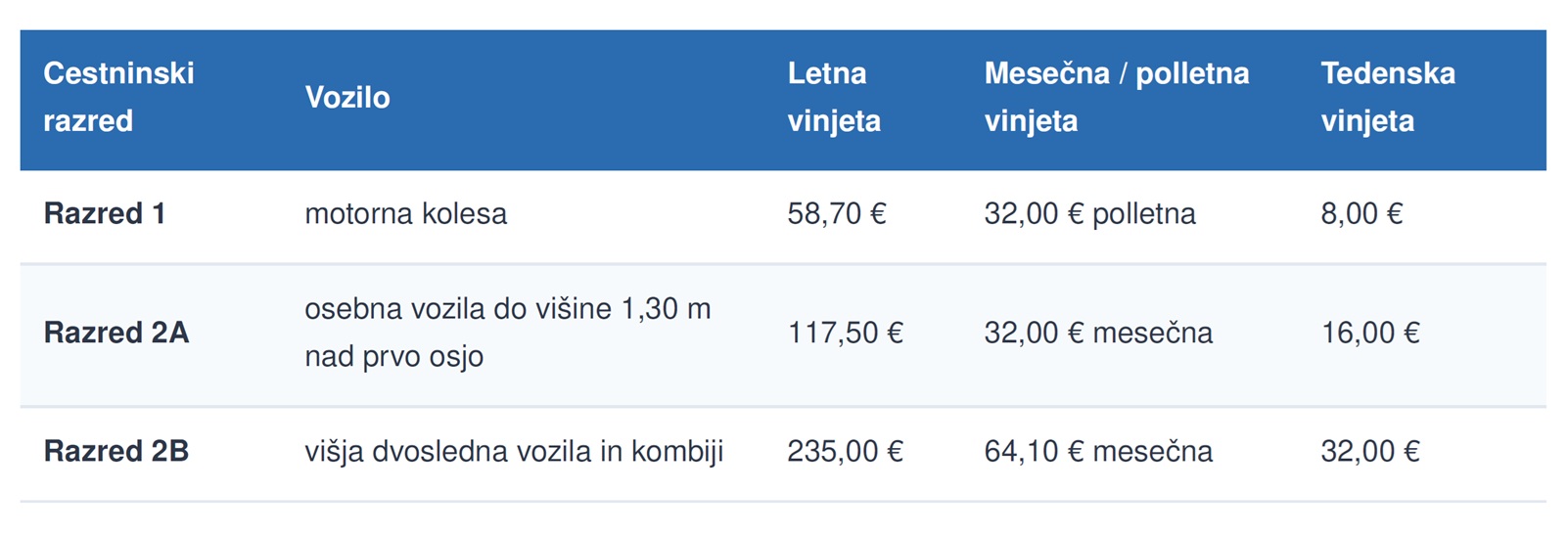
Task: Click the 32,00 € weekly price for Razred 2B
Action: 1370,451
